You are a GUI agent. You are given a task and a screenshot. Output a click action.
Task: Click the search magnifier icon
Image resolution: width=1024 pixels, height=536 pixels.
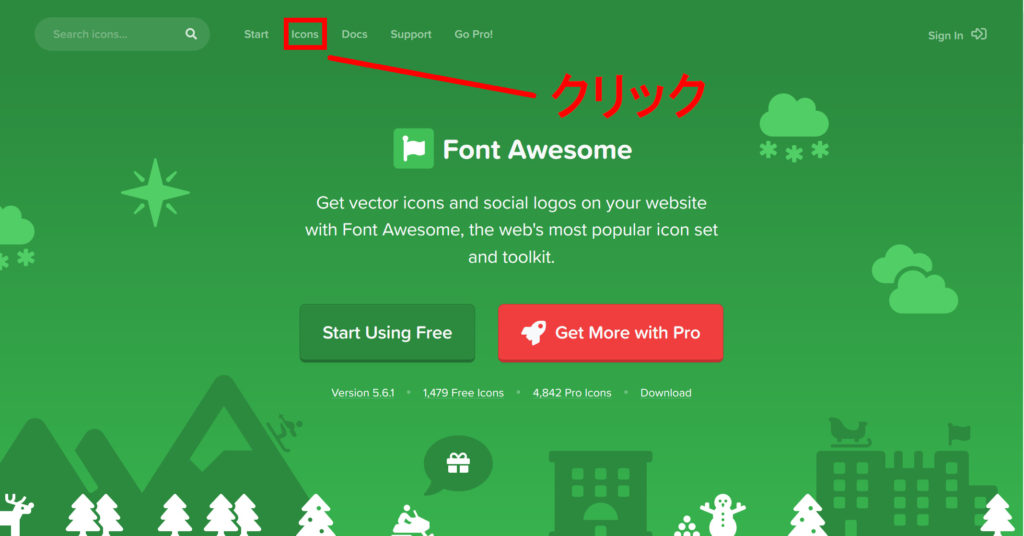pyautogui.click(x=191, y=34)
